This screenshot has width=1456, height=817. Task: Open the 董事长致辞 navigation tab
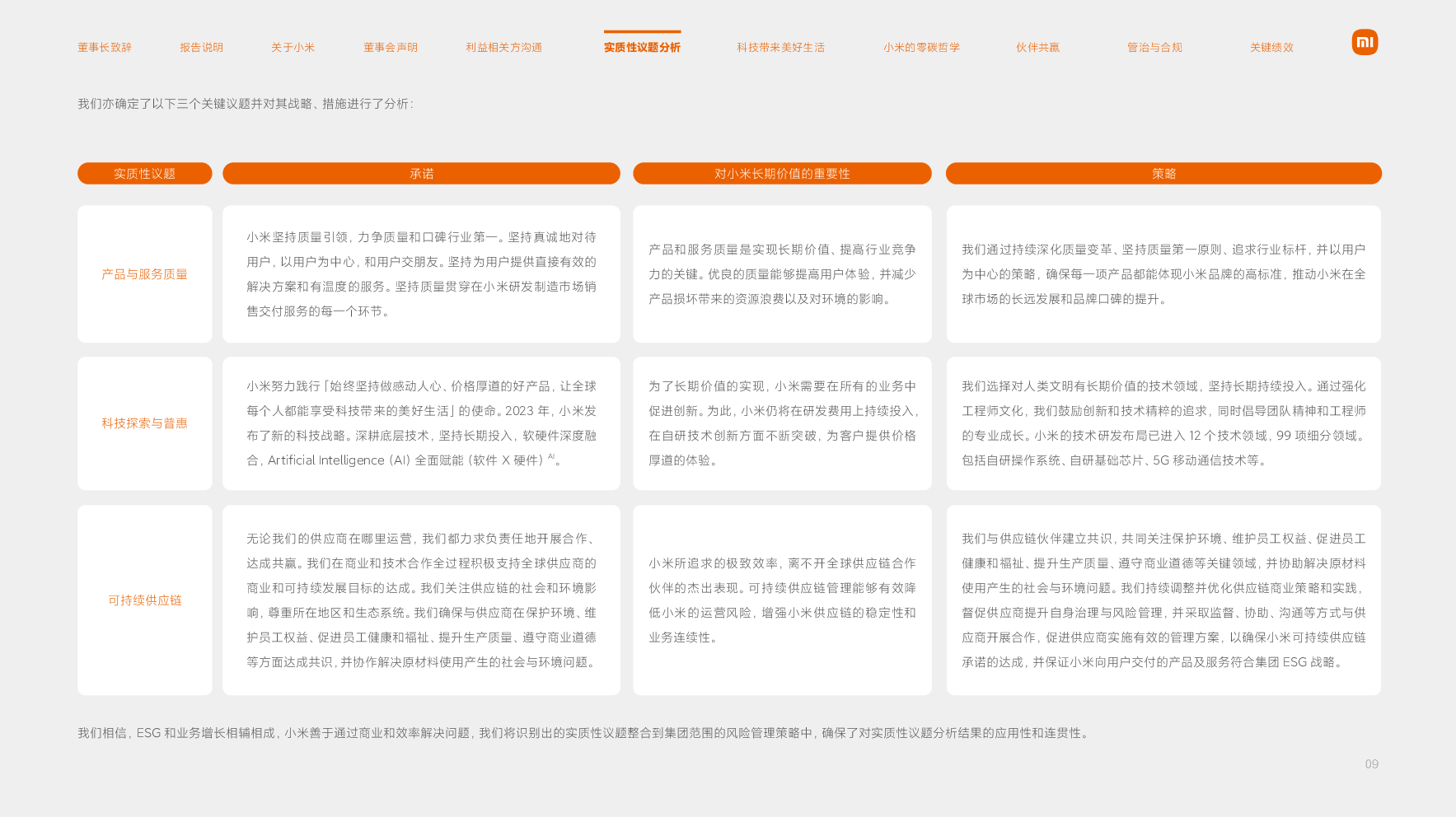tap(105, 48)
